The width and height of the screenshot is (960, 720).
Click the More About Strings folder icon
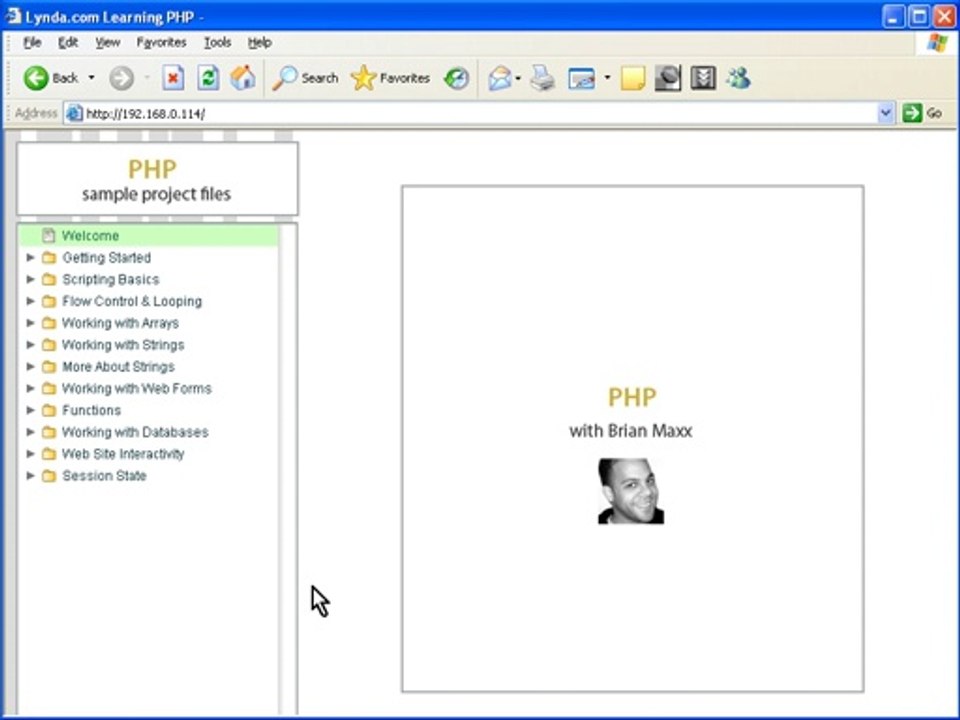(49, 367)
